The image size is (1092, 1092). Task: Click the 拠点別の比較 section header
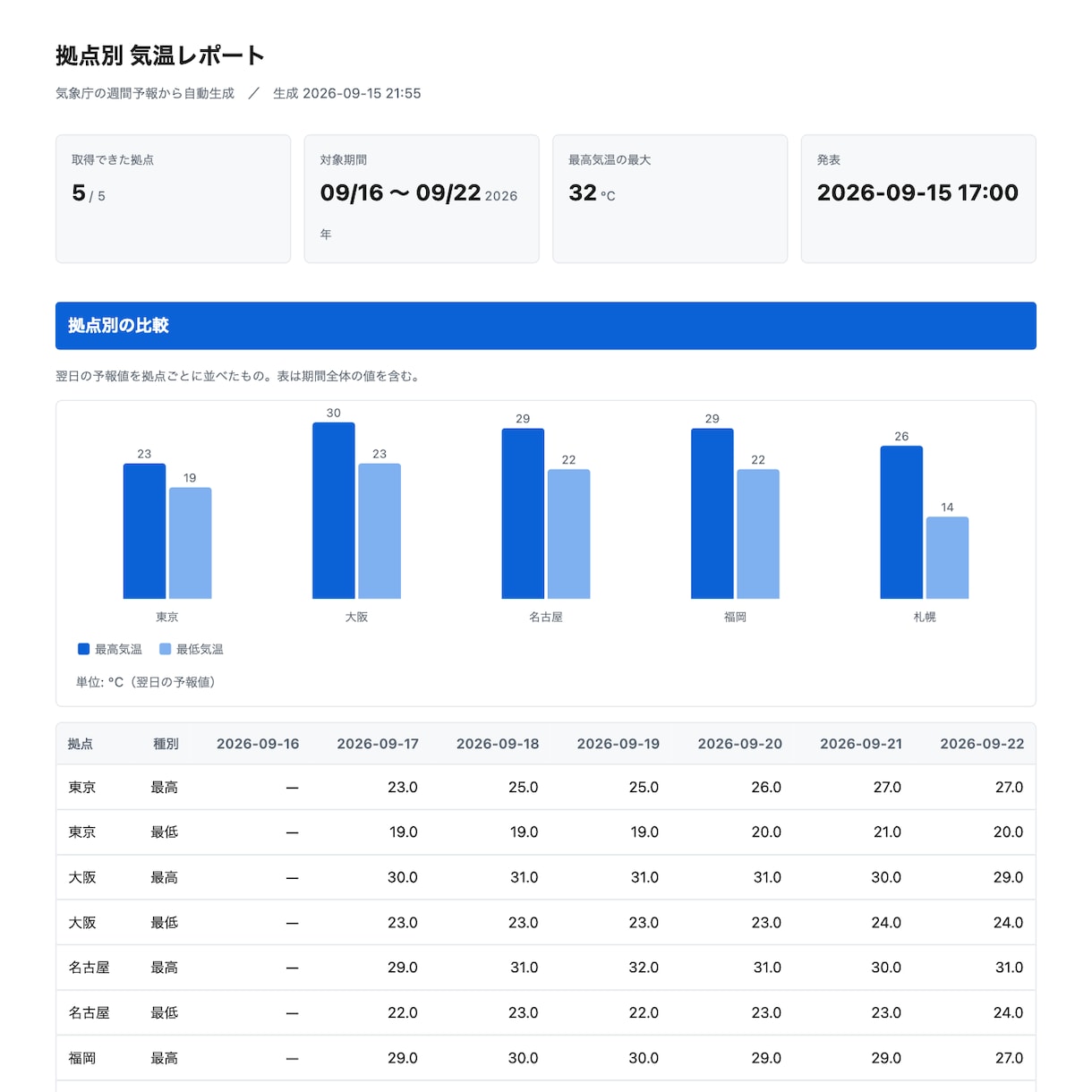tap(546, 326)
